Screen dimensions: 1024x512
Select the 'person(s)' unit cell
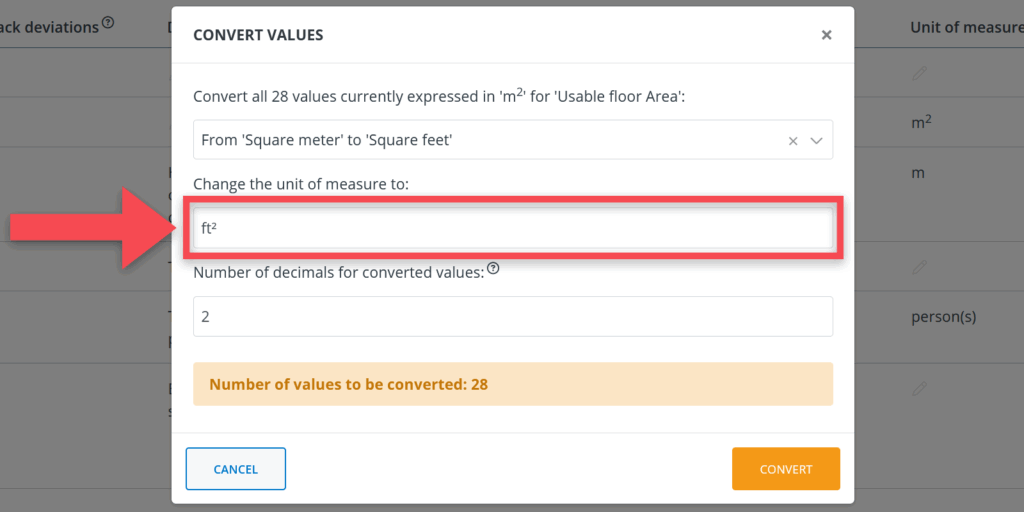pos(943,317)
